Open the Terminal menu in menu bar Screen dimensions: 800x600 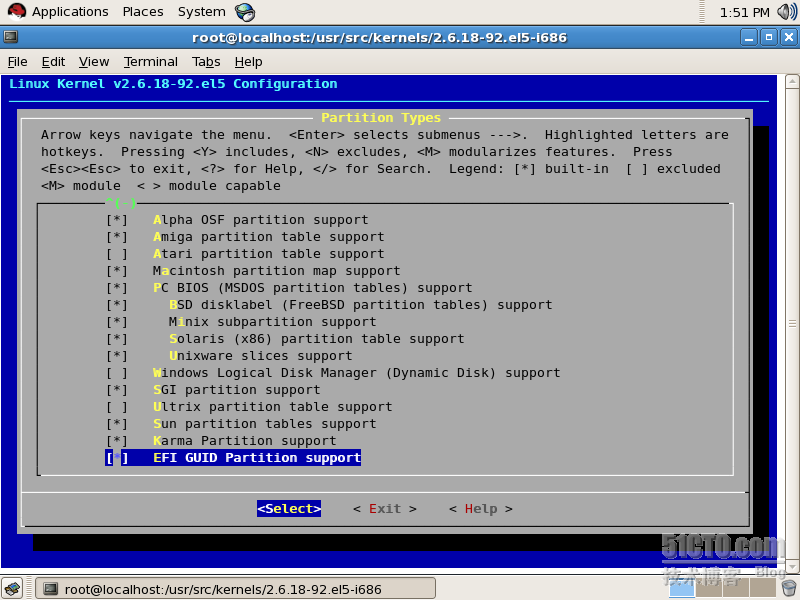[150, 61]
